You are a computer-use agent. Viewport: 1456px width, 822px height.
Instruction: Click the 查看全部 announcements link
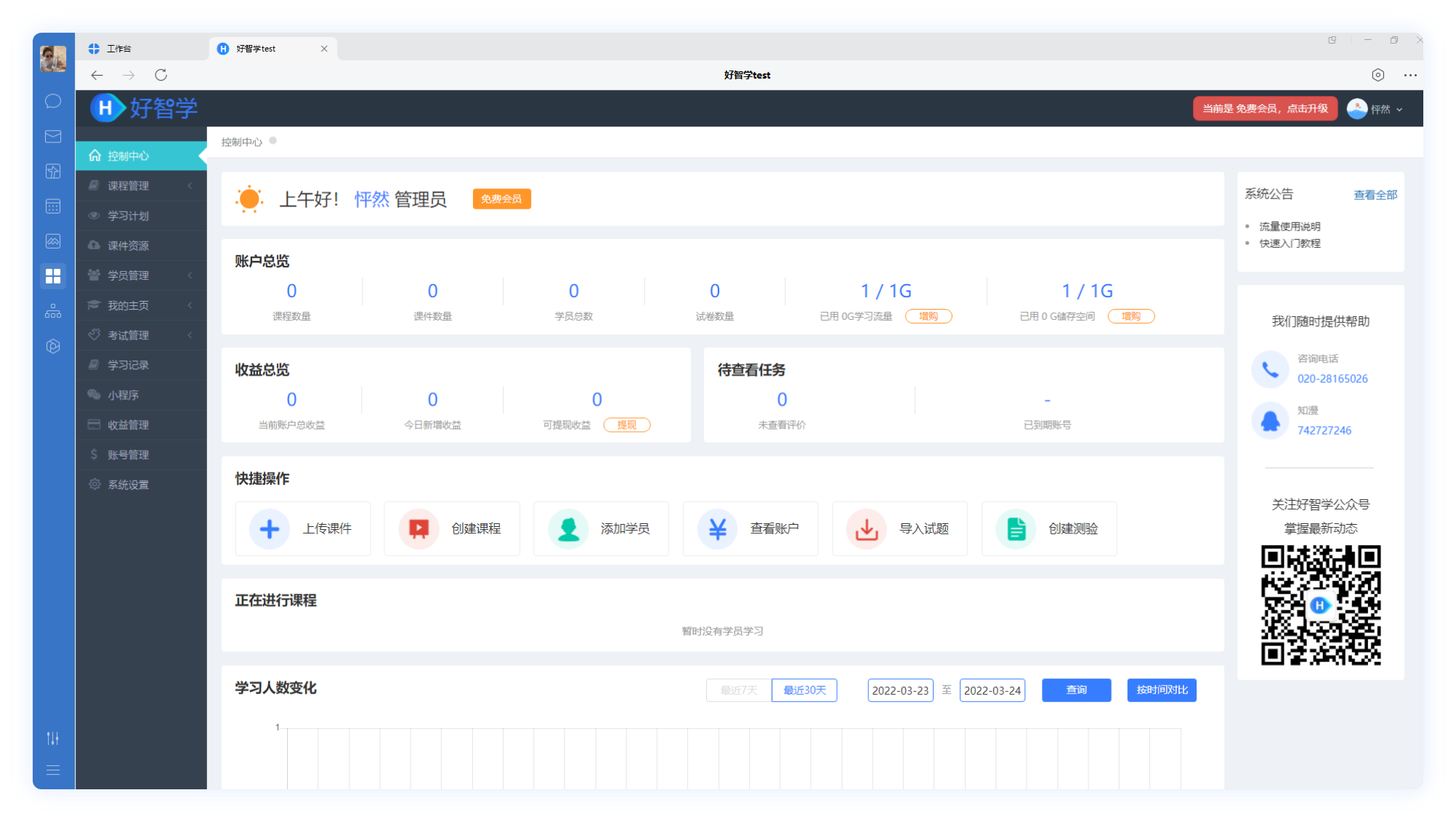pyautogui.click(x=1375, y=195)
